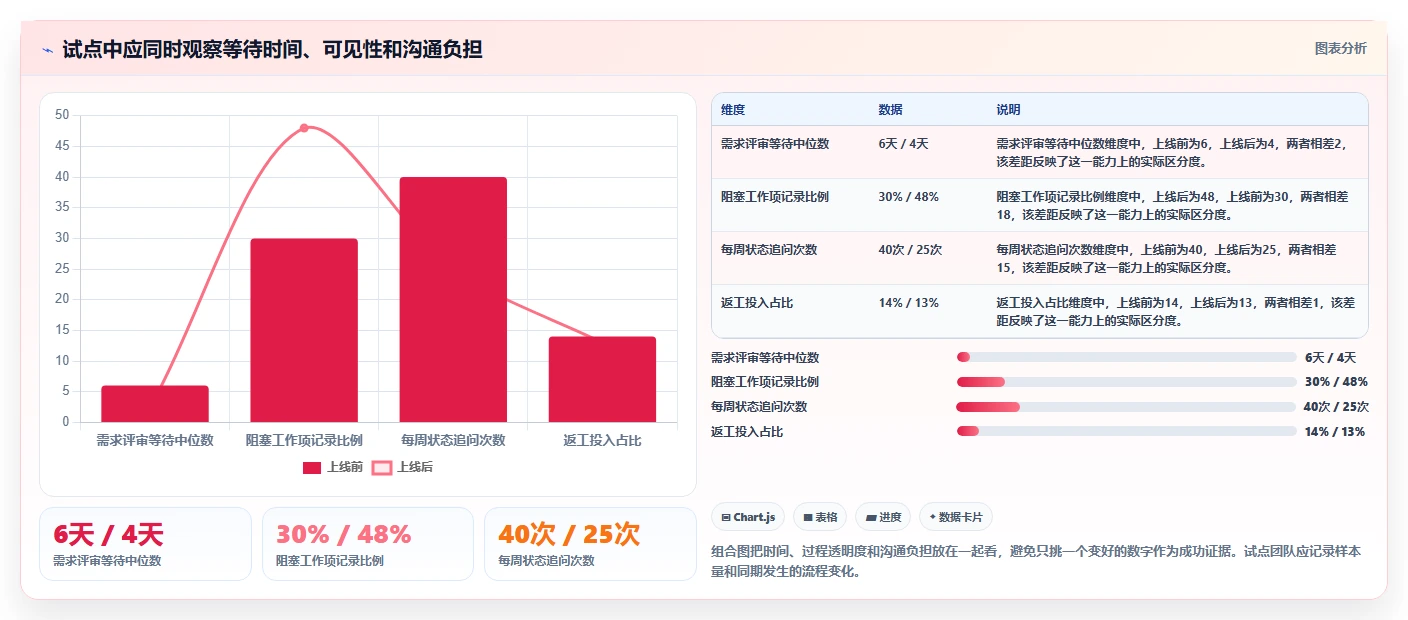Click x-axis label 每周状态追问次数
This screenshot has height=620, width=1408.
(x=453, y=440)
